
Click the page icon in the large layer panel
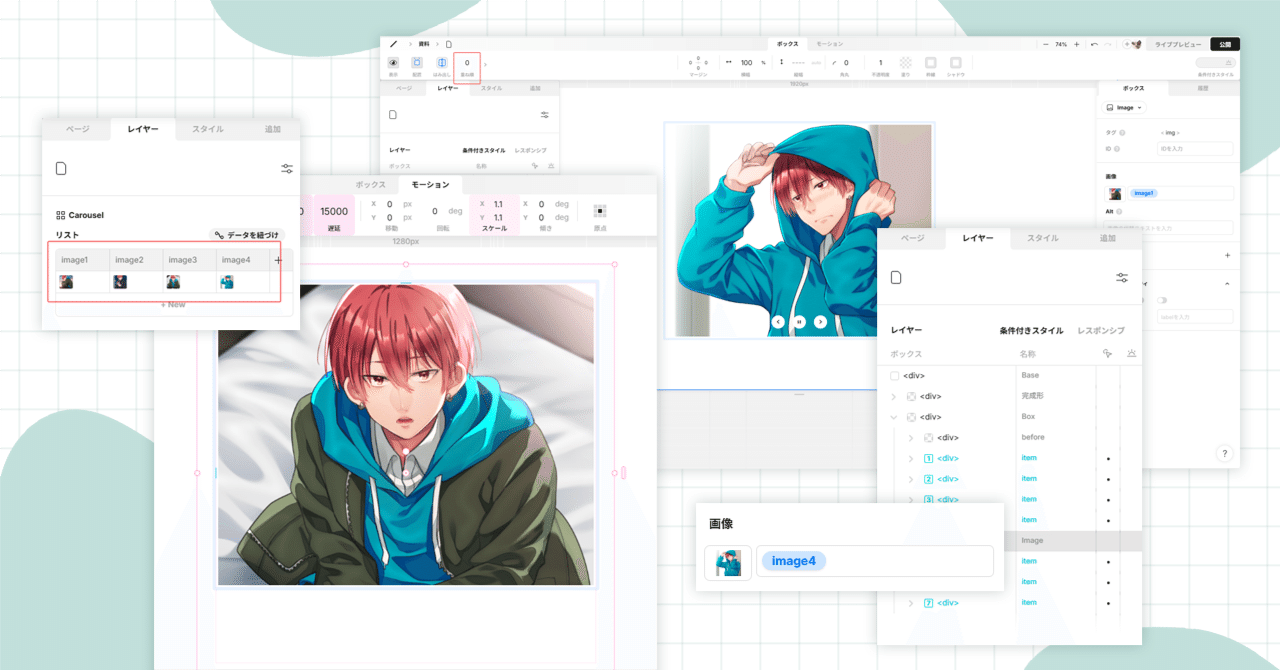(x=896, y=278)
